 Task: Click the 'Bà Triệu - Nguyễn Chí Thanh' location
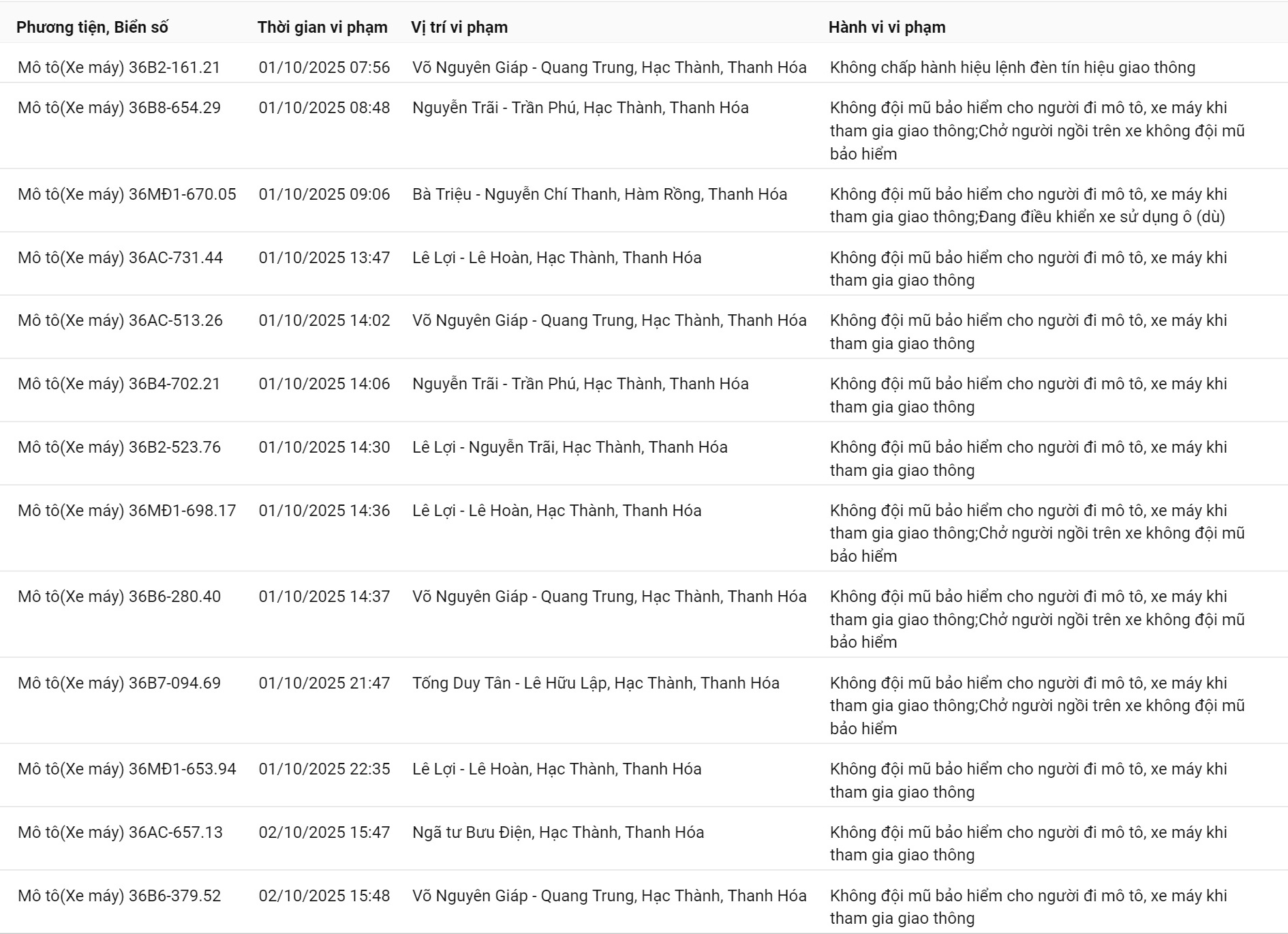(x=600, y=194)
